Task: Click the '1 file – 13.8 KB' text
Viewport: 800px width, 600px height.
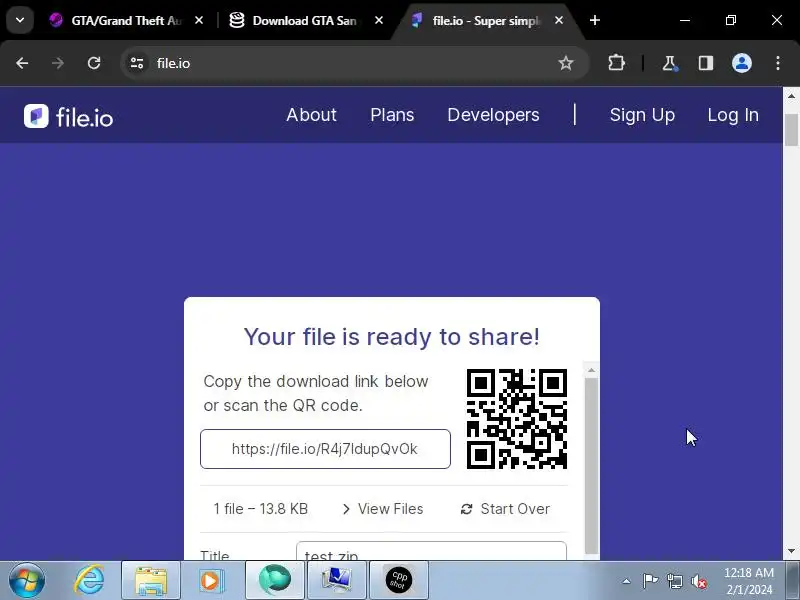Action: pos(261,509)
